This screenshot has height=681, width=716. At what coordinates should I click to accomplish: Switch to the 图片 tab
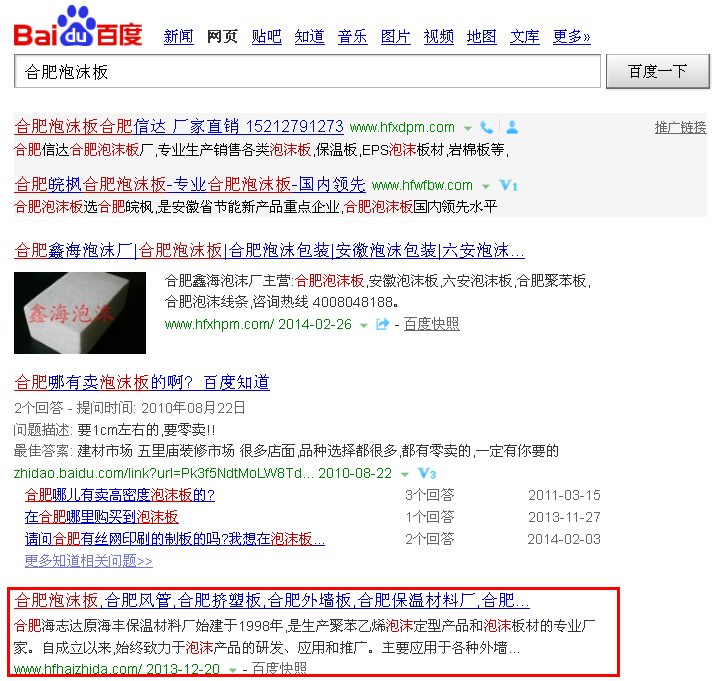(x=395, y=36)
